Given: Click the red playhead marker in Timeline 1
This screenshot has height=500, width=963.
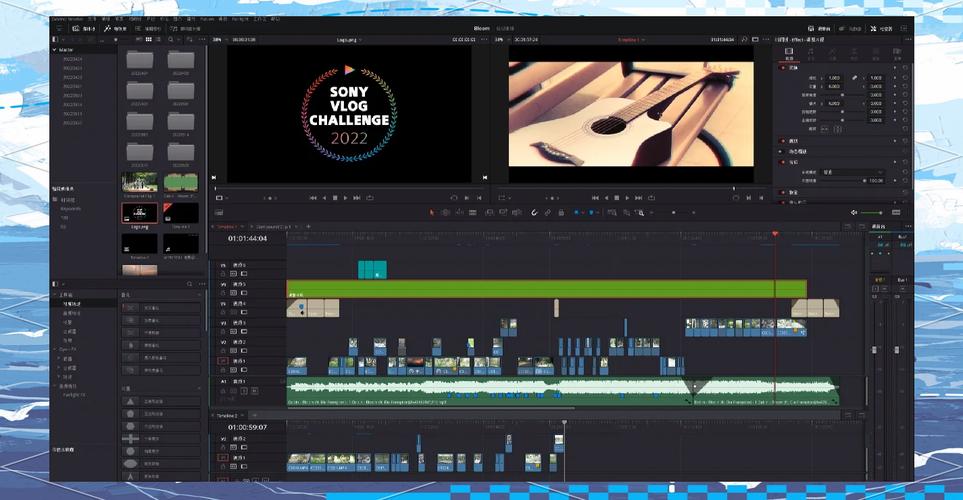Looking at the screenshot, I should pos(775,234).
